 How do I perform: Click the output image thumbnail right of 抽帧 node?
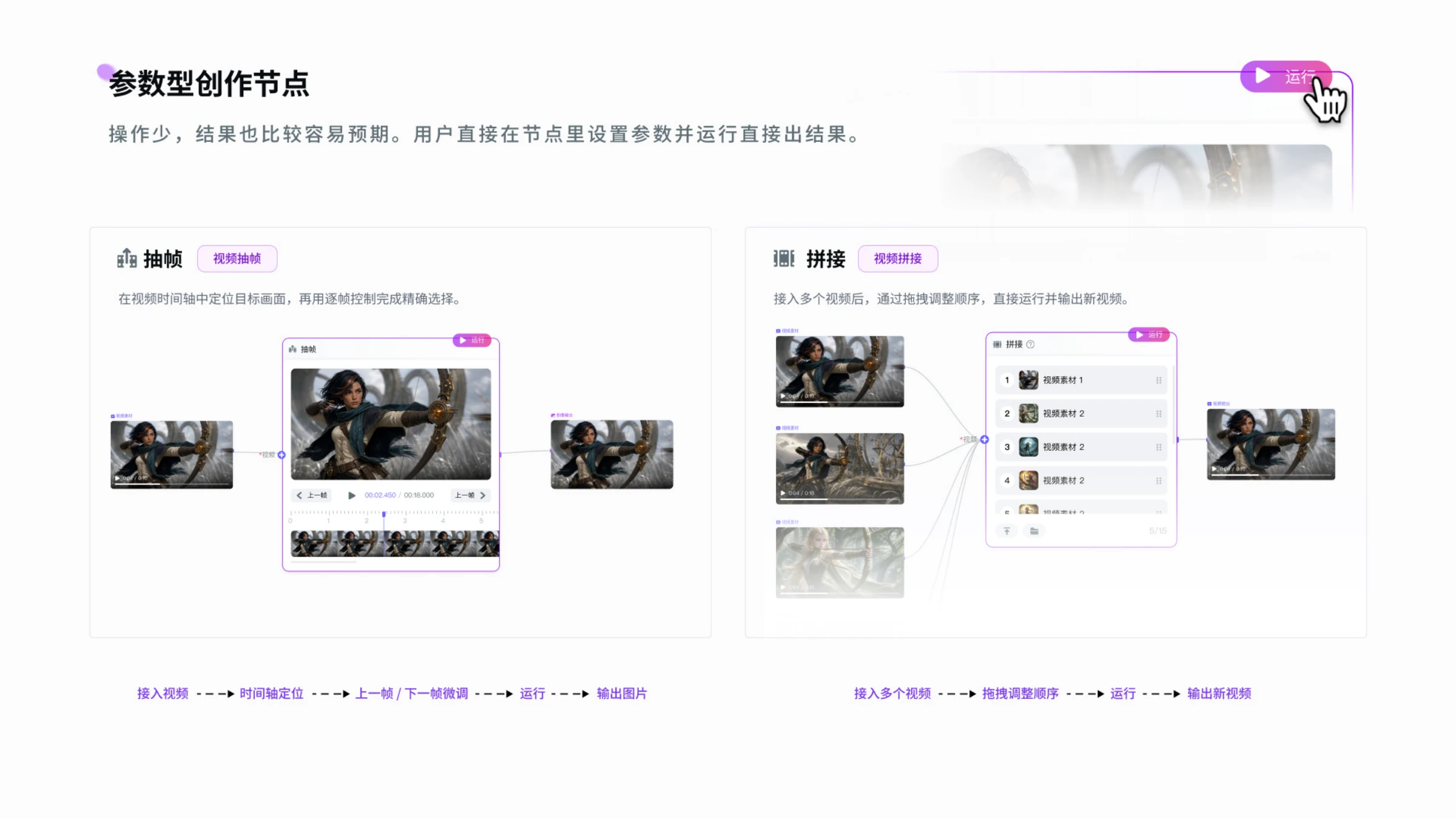tap(612, 454)
